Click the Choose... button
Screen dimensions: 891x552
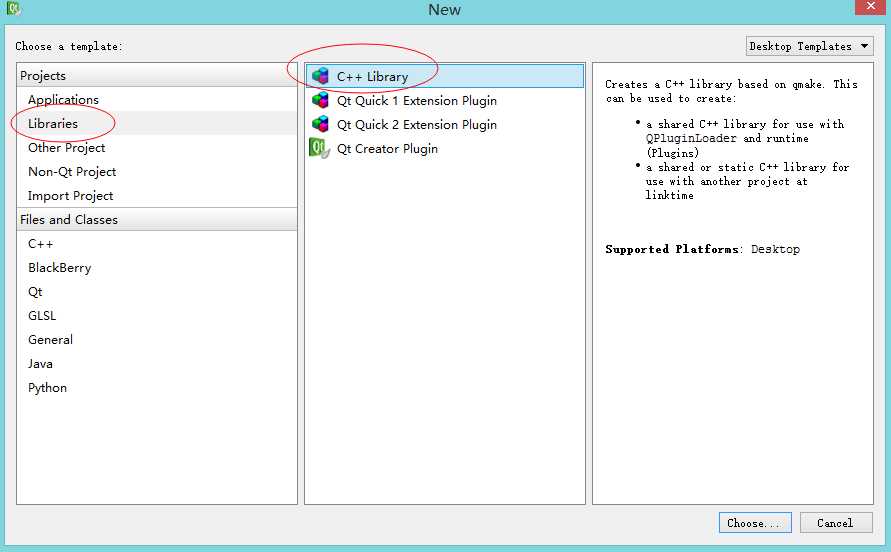tap(755, 522)
